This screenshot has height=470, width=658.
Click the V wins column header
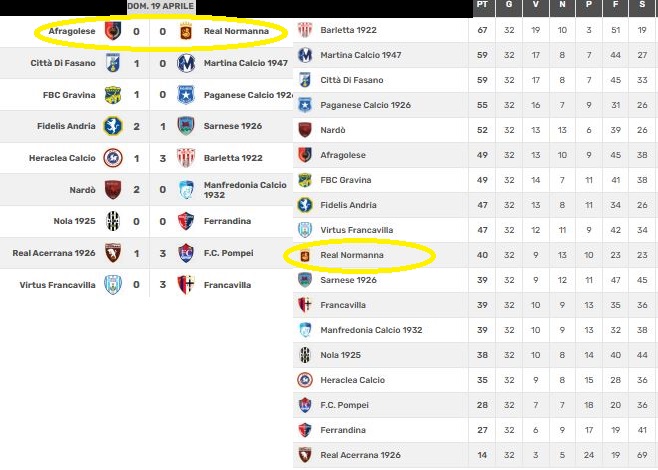pyautogui.click(x=535, y=7)
